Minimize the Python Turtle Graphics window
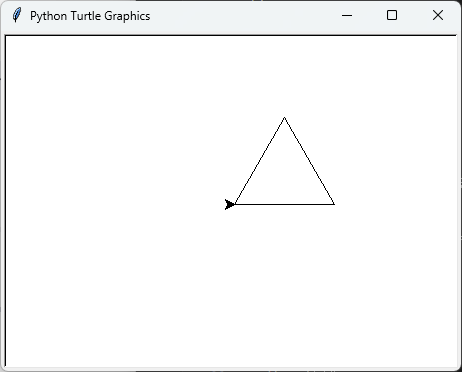The height and width of the screenshot is (372, 462). [347, 15]
